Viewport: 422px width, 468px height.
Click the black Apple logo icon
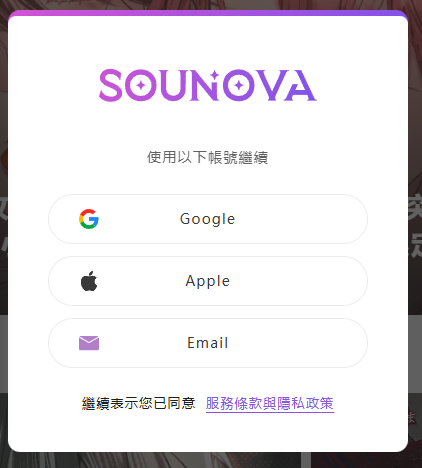(x=89, y=281)
